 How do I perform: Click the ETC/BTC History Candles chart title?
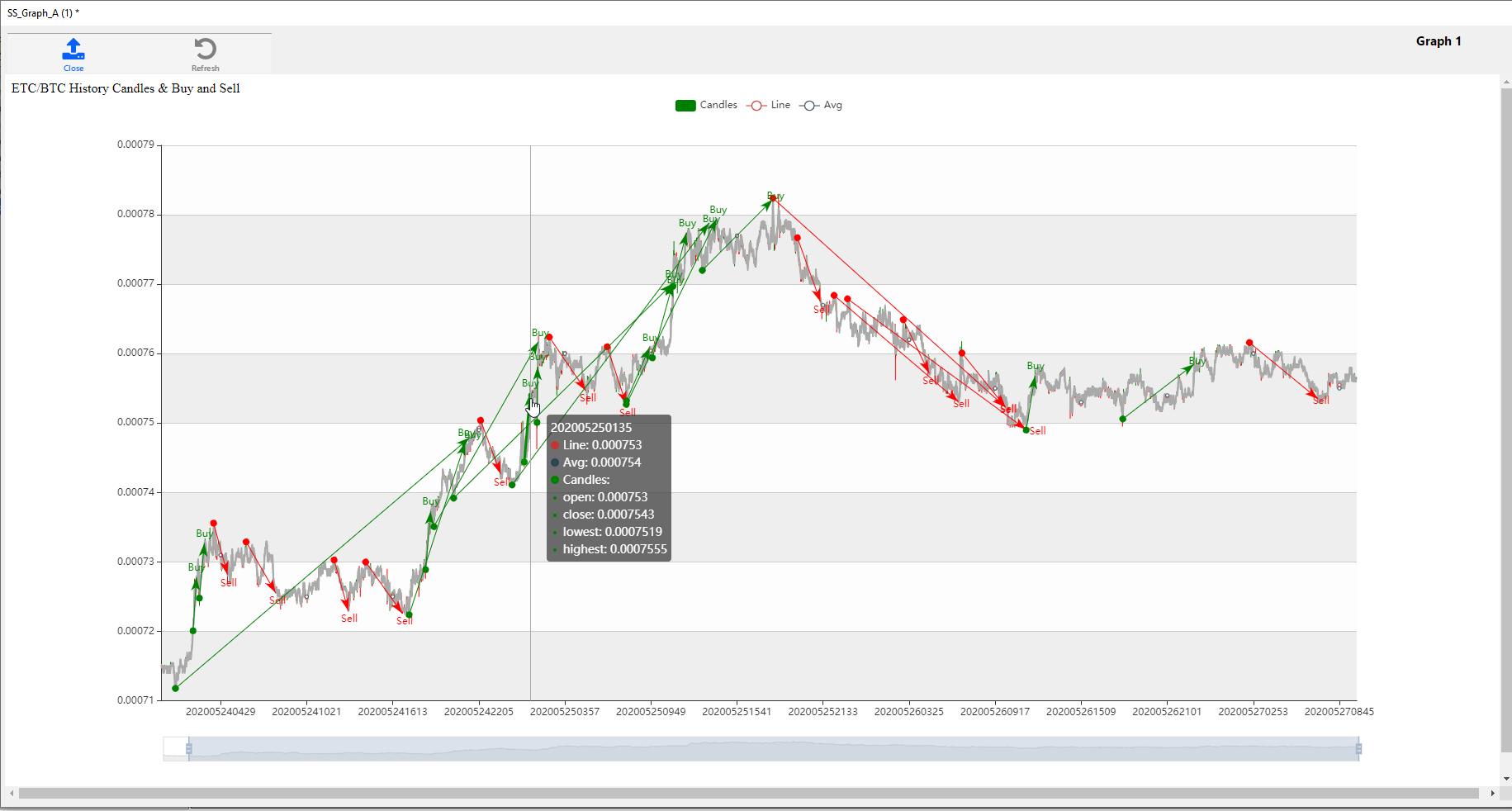click(x=126, y=88)
